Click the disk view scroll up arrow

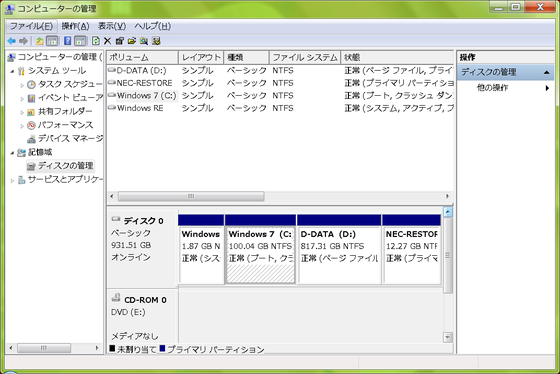point(448,212)
